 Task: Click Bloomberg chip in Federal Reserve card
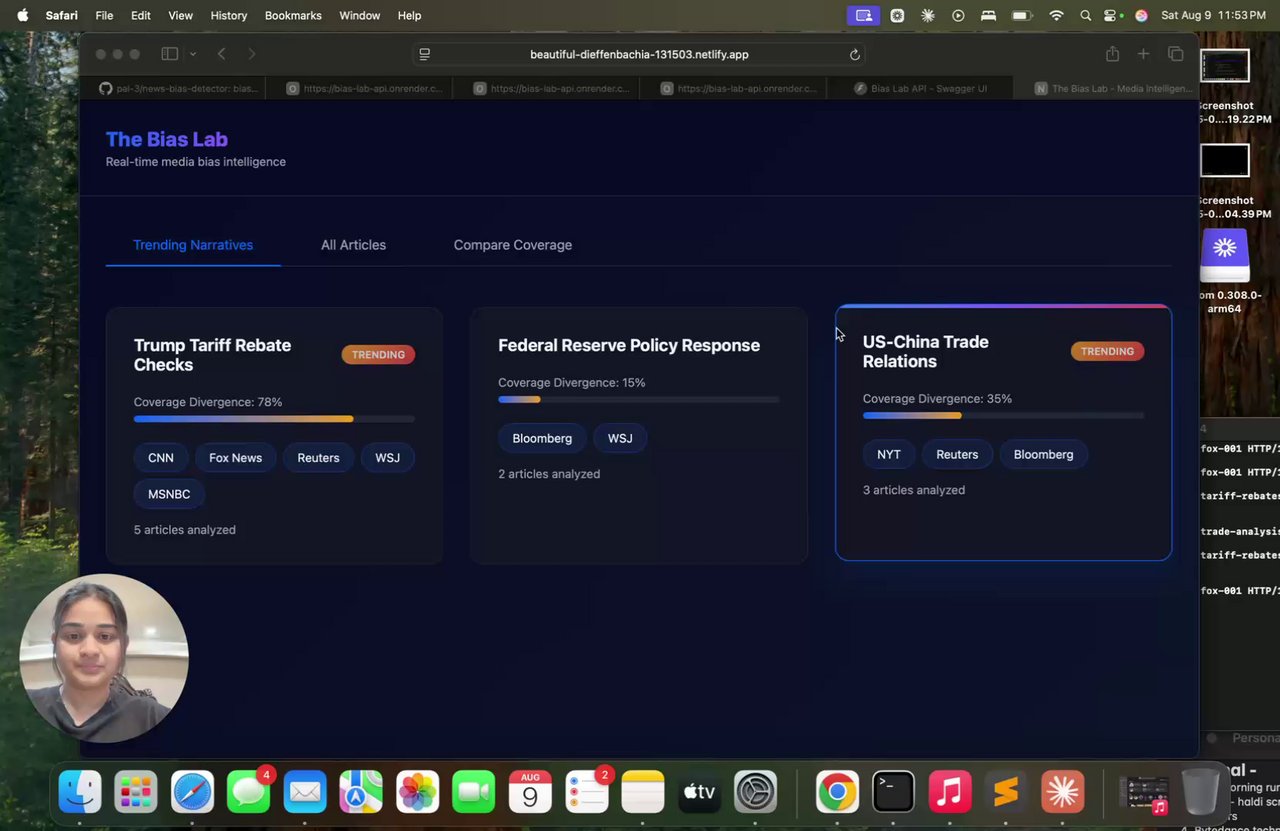pos(542,438)
